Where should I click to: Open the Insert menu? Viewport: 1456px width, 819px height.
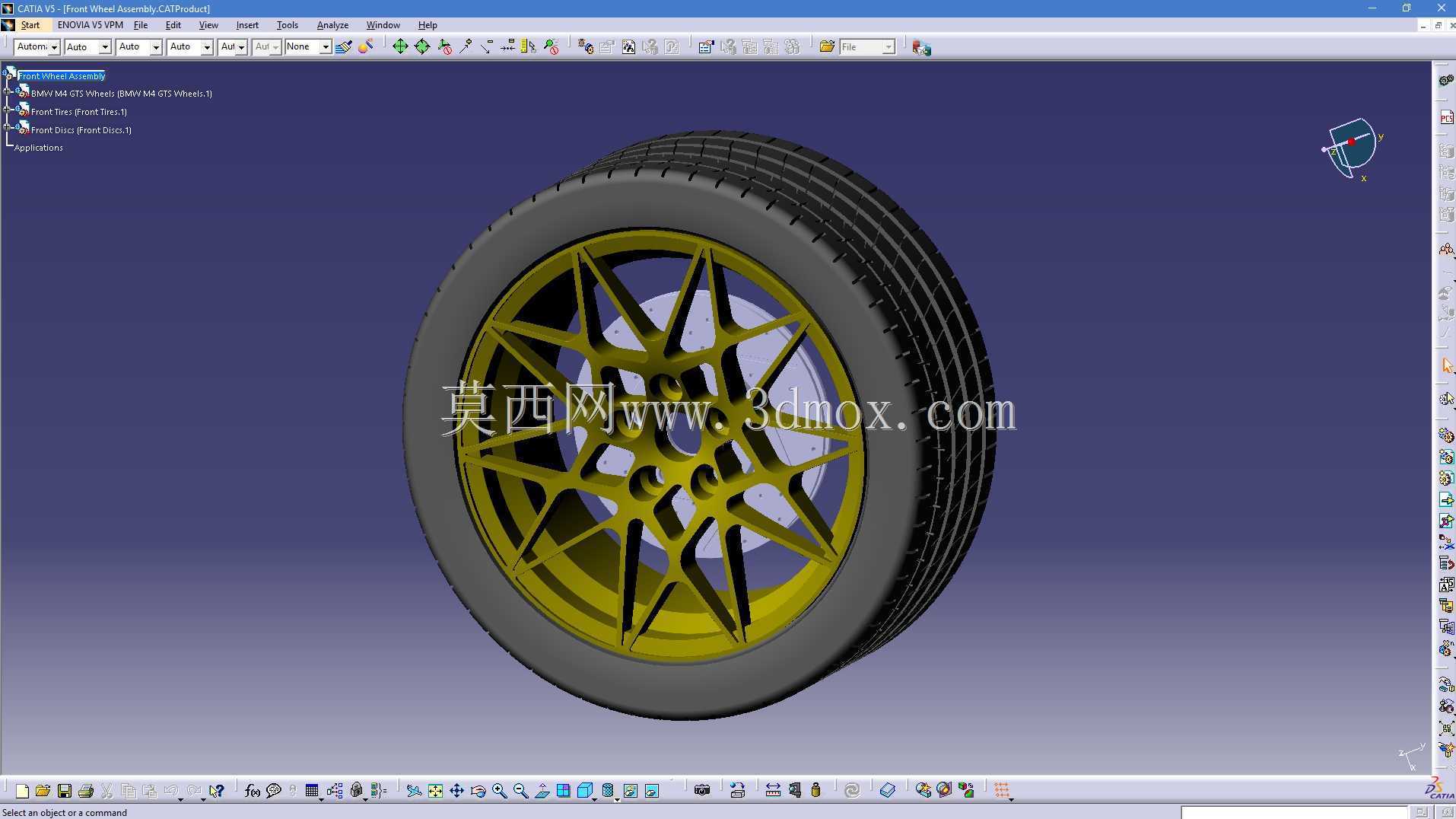pos(247,25)
